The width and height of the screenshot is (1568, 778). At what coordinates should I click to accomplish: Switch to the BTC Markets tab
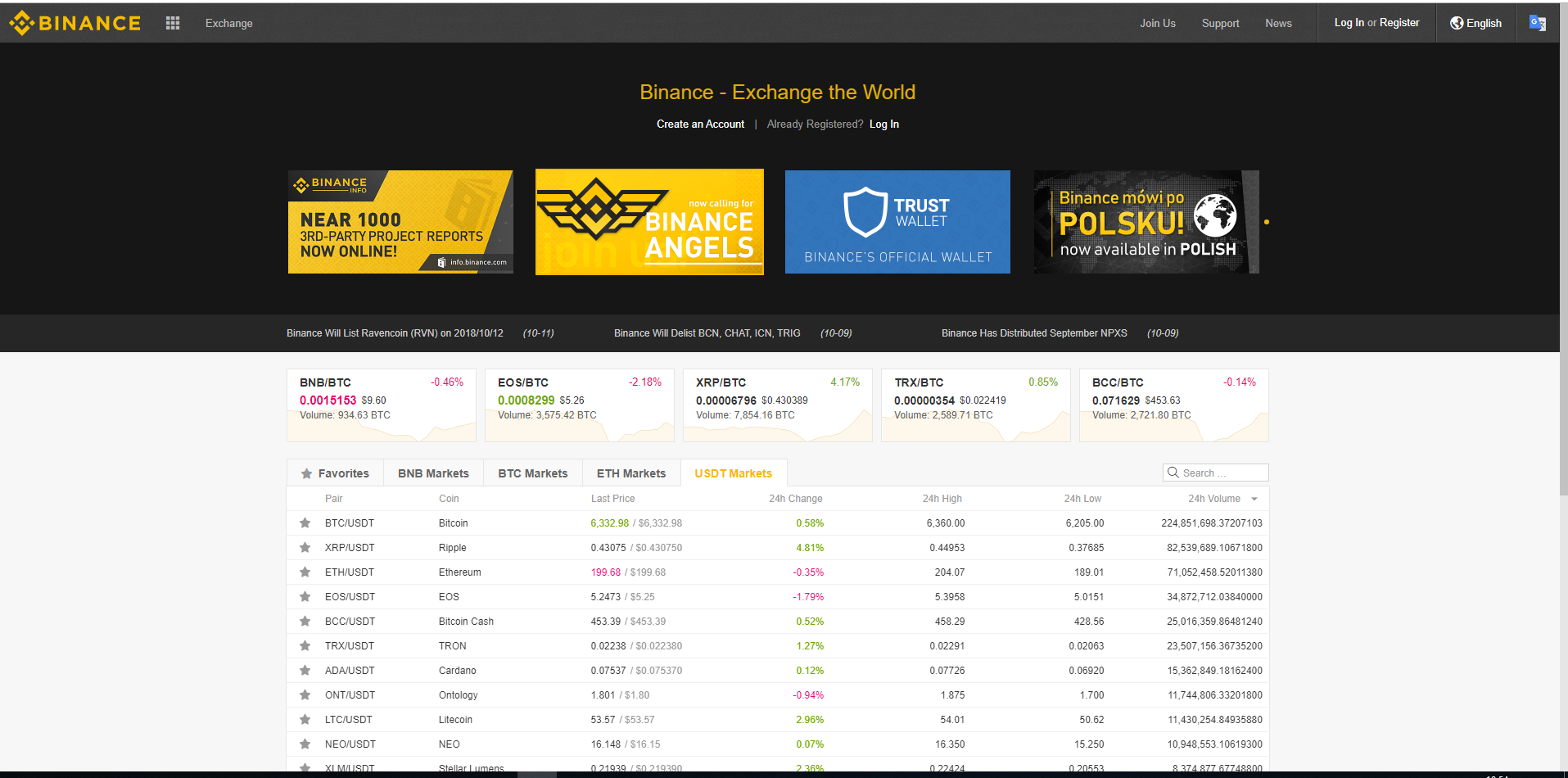(533, 473)
